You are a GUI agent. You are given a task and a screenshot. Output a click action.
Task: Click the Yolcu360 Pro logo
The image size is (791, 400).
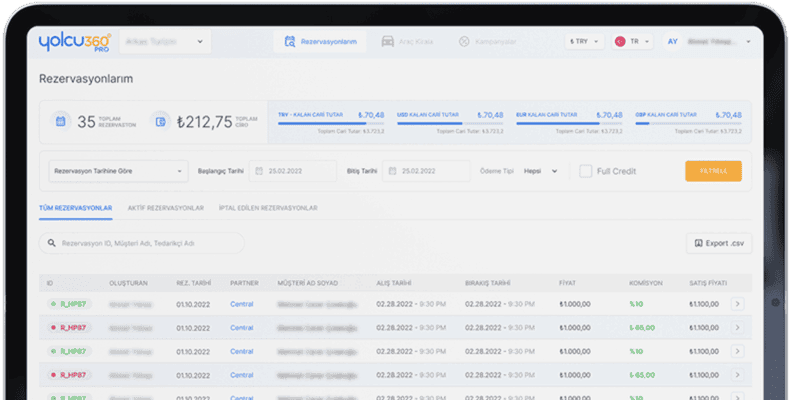pyautogui.click(x=76, y=42)
